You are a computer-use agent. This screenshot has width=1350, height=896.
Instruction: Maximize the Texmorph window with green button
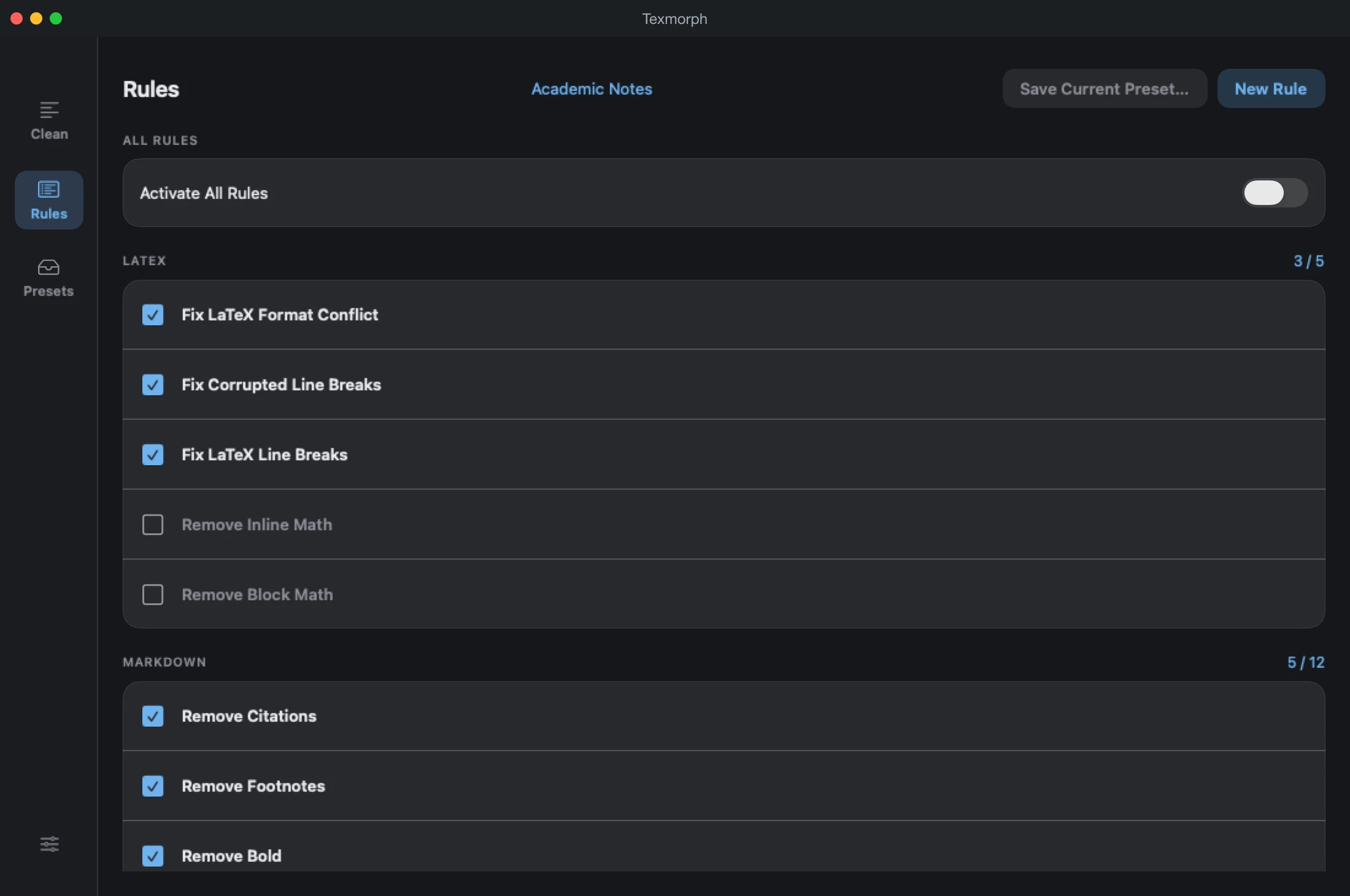pos(56,18)
